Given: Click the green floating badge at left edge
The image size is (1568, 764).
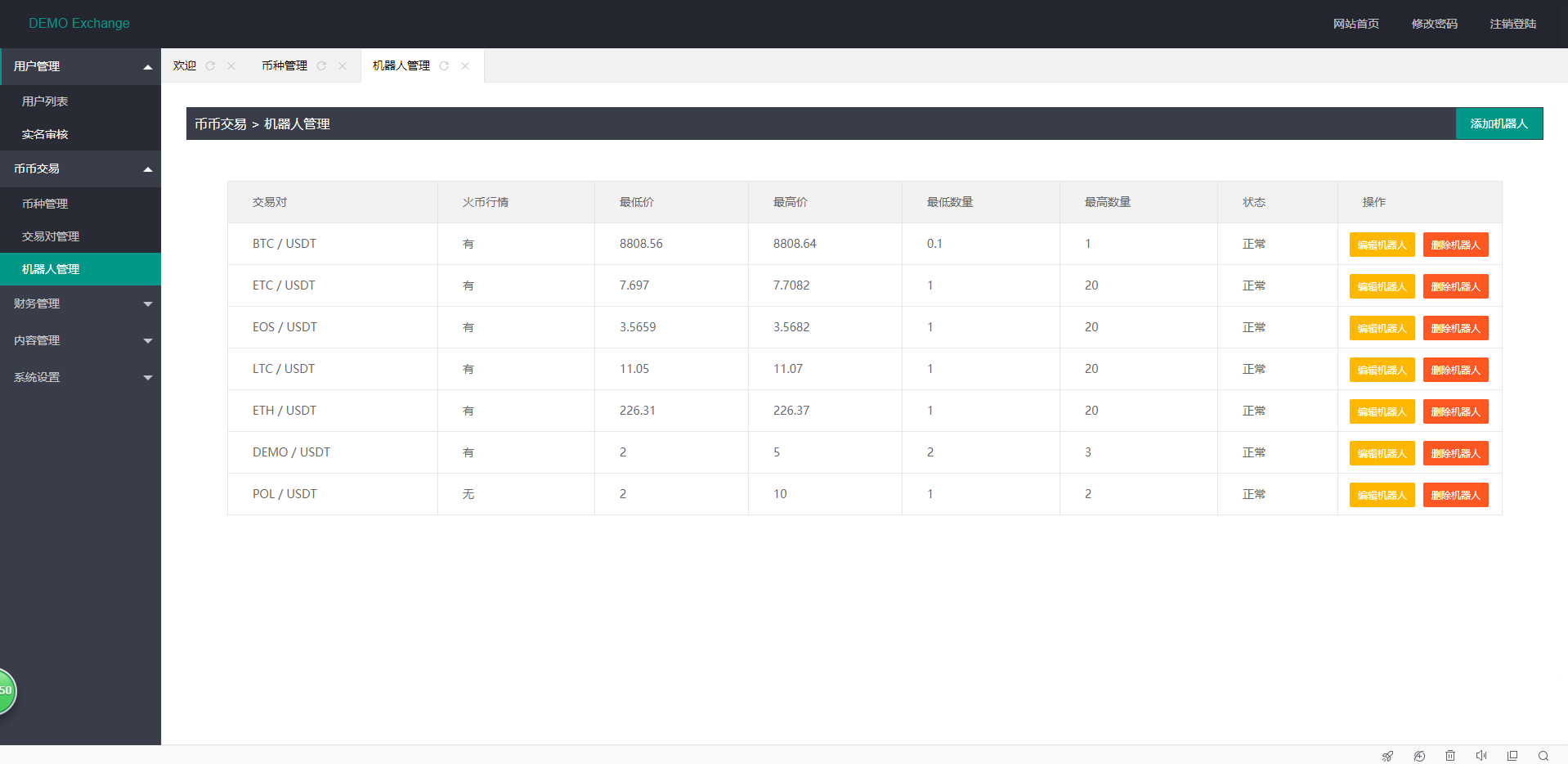Looking at the screenshot, I should (7, 691).
